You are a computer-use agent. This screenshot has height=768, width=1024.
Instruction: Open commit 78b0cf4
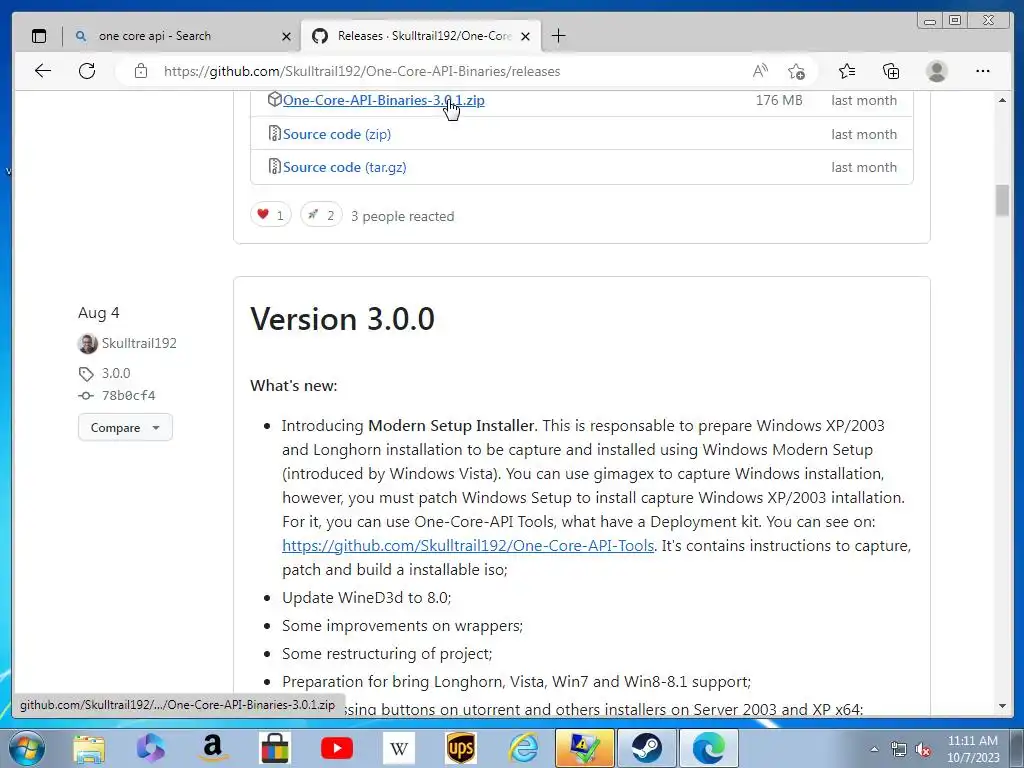coord(128,395)
